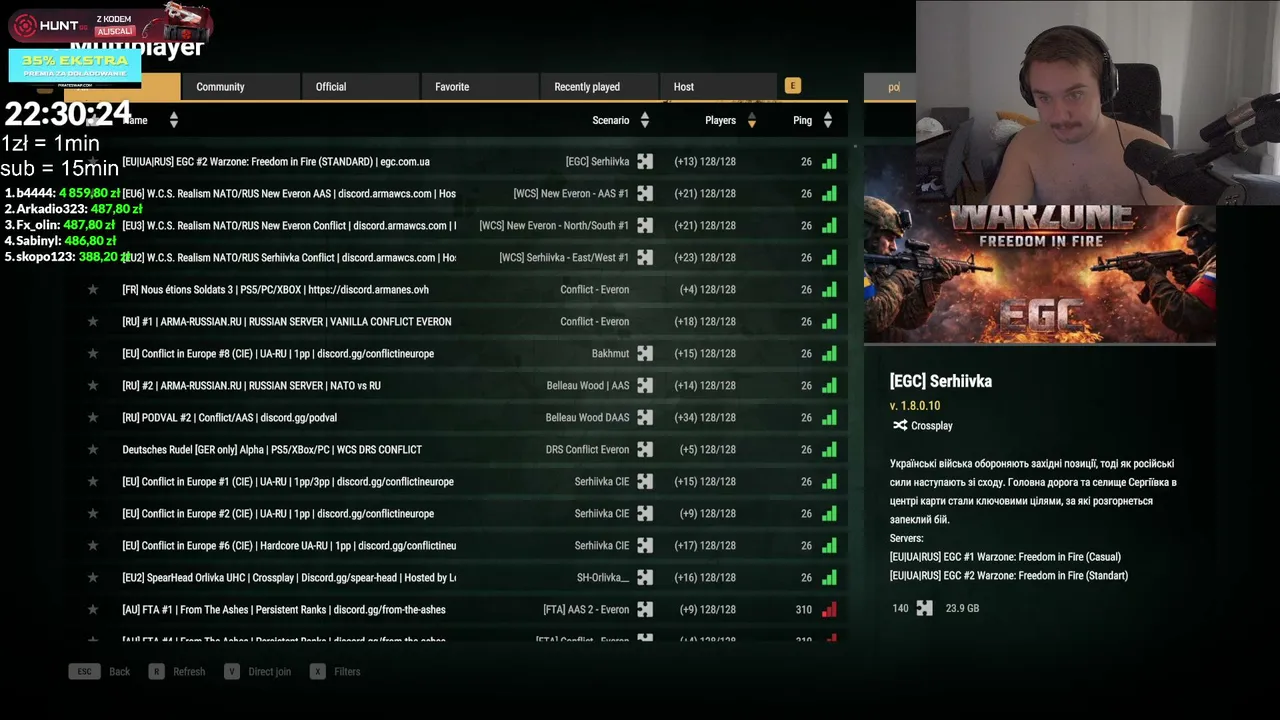The image size is (1280, 720).
Task: Click ping bars on RU #1 ARMA-RUSSIAN.RU row
Action: tap(829, 322)
